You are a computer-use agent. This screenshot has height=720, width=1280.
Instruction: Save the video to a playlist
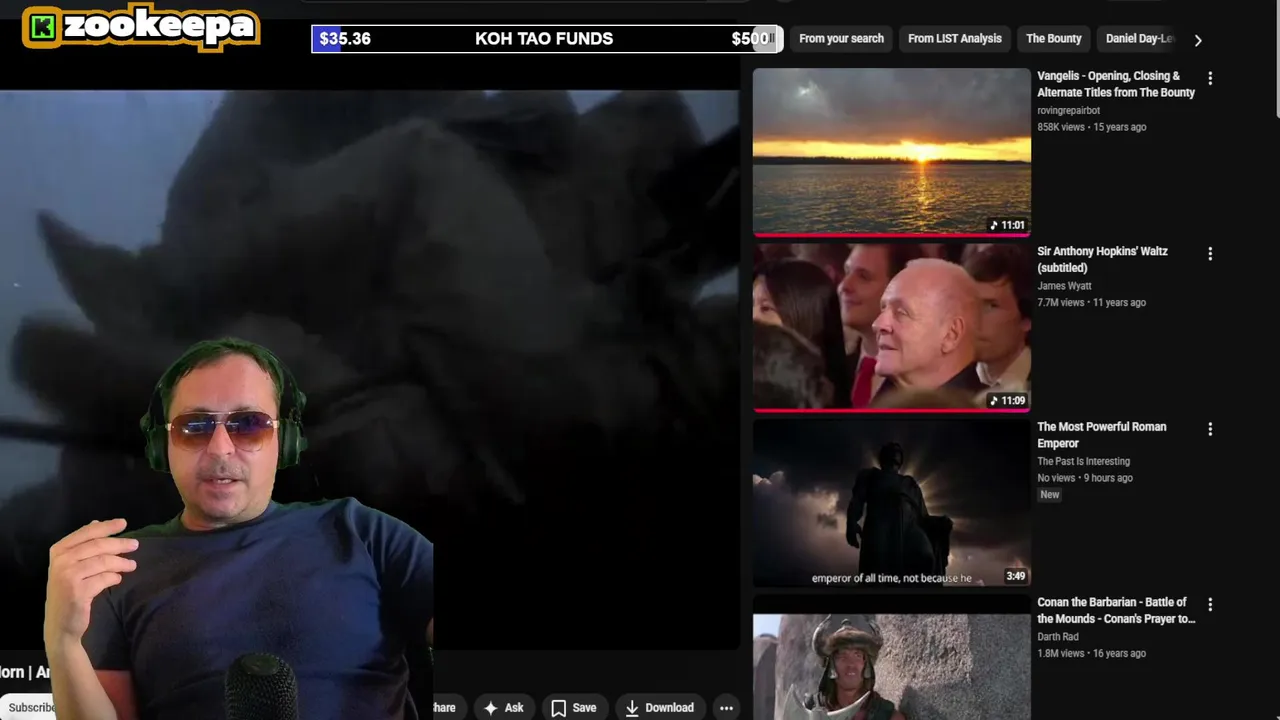click(573, 707)
